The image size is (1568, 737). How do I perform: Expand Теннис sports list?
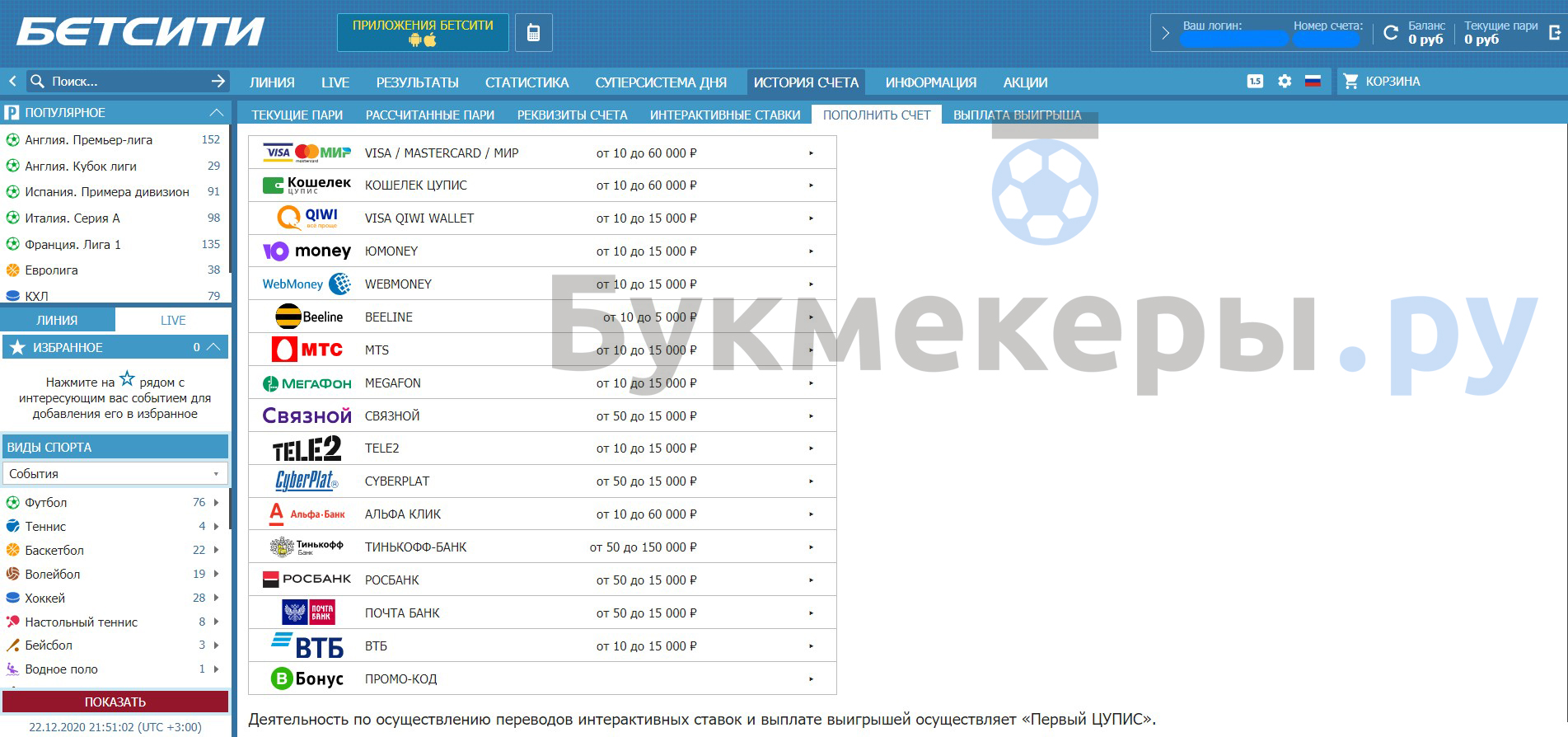[217, 526]
